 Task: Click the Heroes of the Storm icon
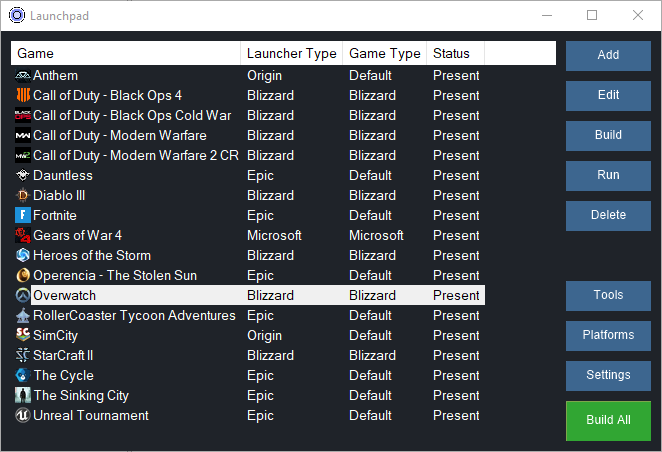tap(23, 255)
